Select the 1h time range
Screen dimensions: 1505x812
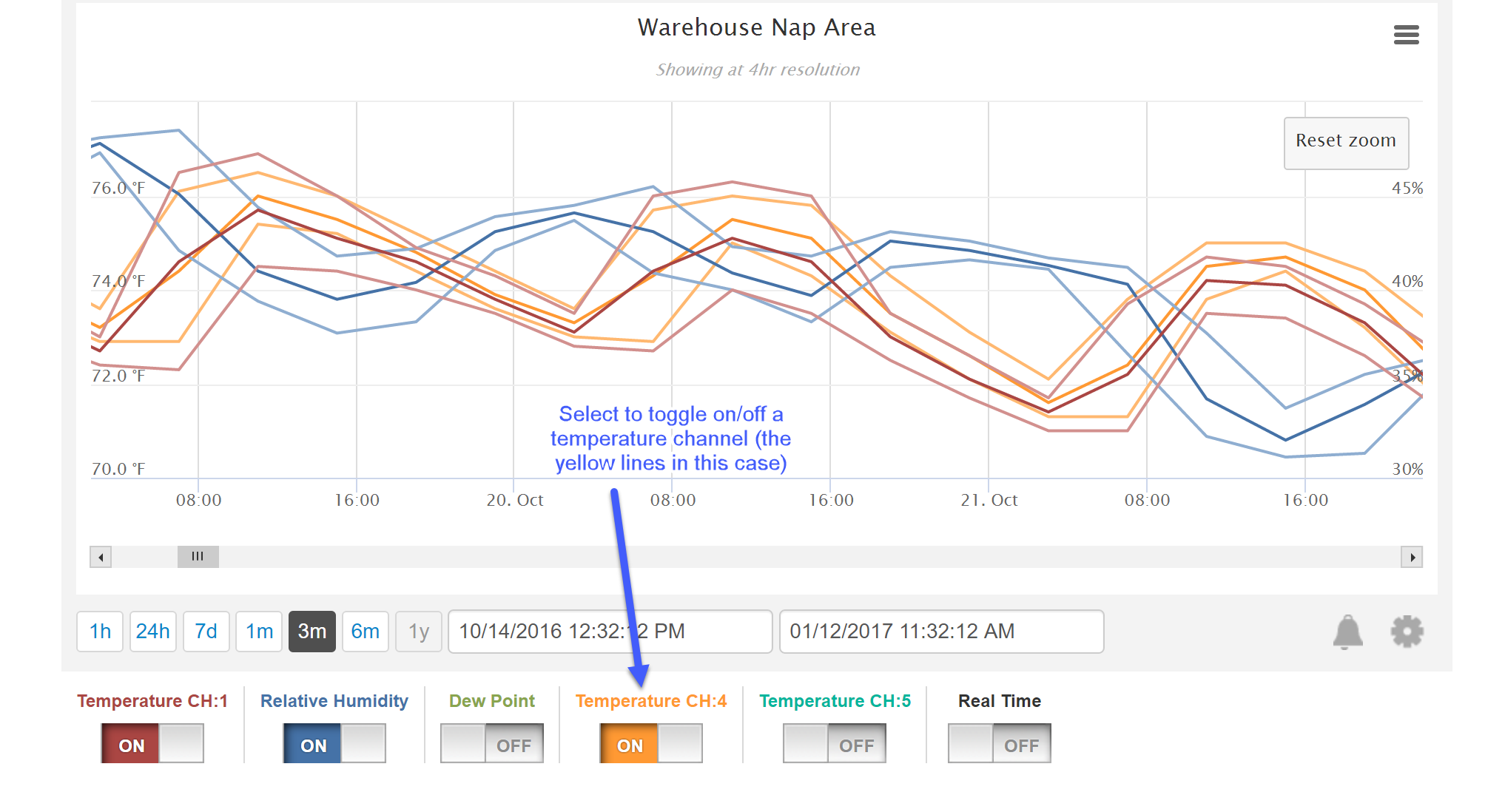coord(100,632)
